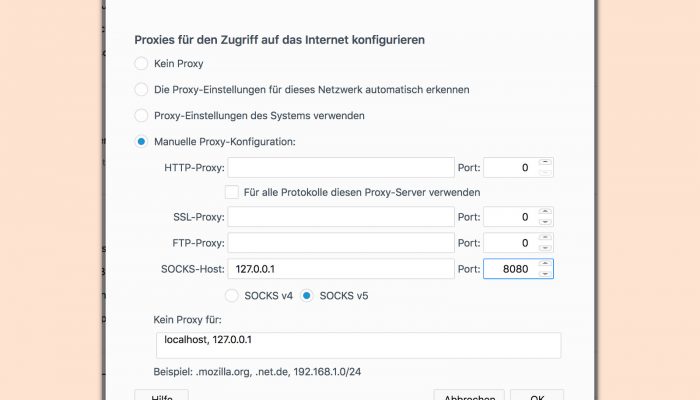This screenshot has width=700, height=400.
Task: Select automatic proxy detection for this network
Action: 141,89
